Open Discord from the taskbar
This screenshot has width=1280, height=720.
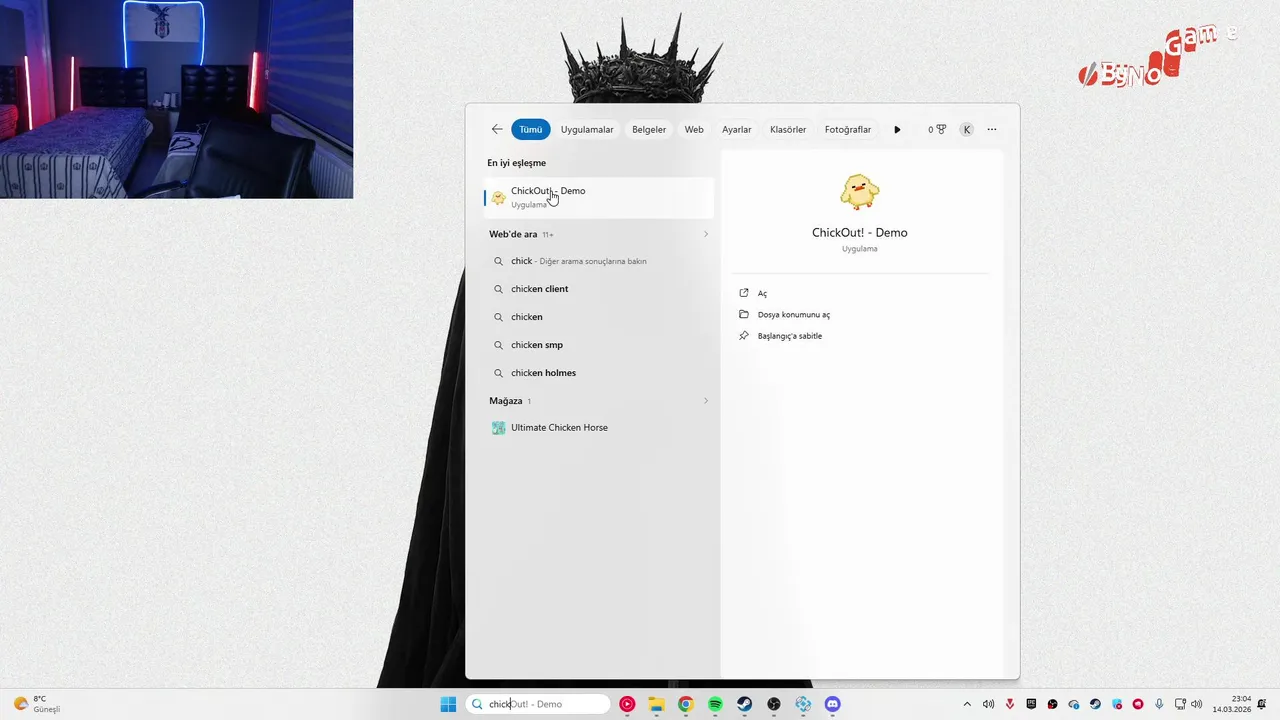click(832, 704)
